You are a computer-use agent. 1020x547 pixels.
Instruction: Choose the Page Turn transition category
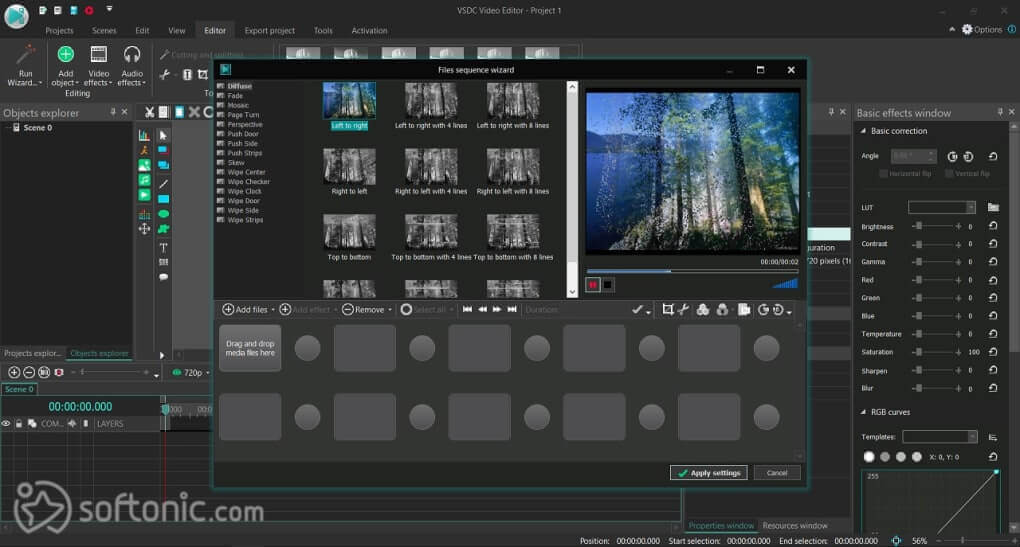click(x=243, y=114)
